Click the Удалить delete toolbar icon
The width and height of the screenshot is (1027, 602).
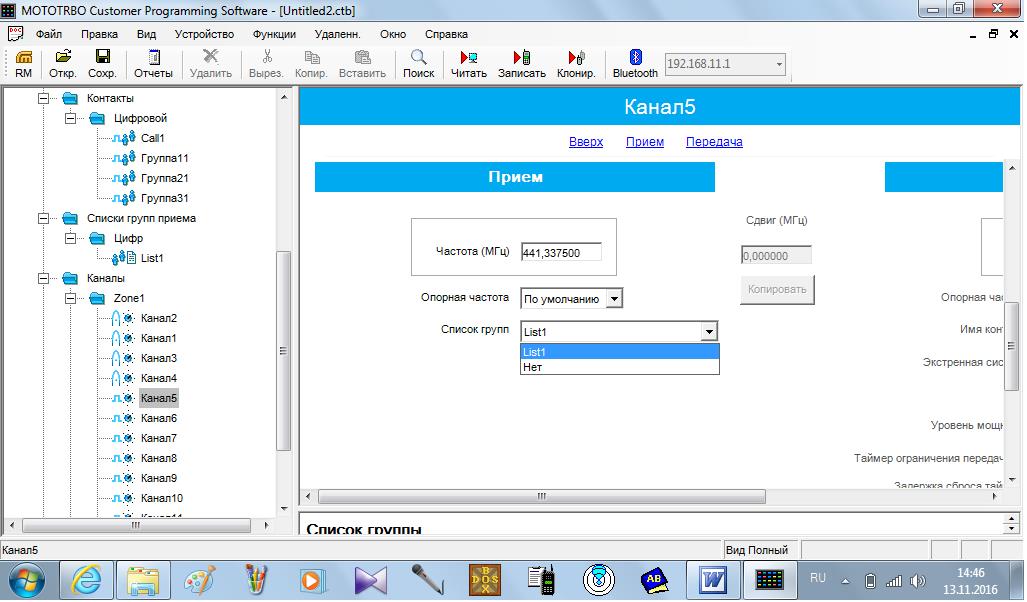tap(211, 64)
